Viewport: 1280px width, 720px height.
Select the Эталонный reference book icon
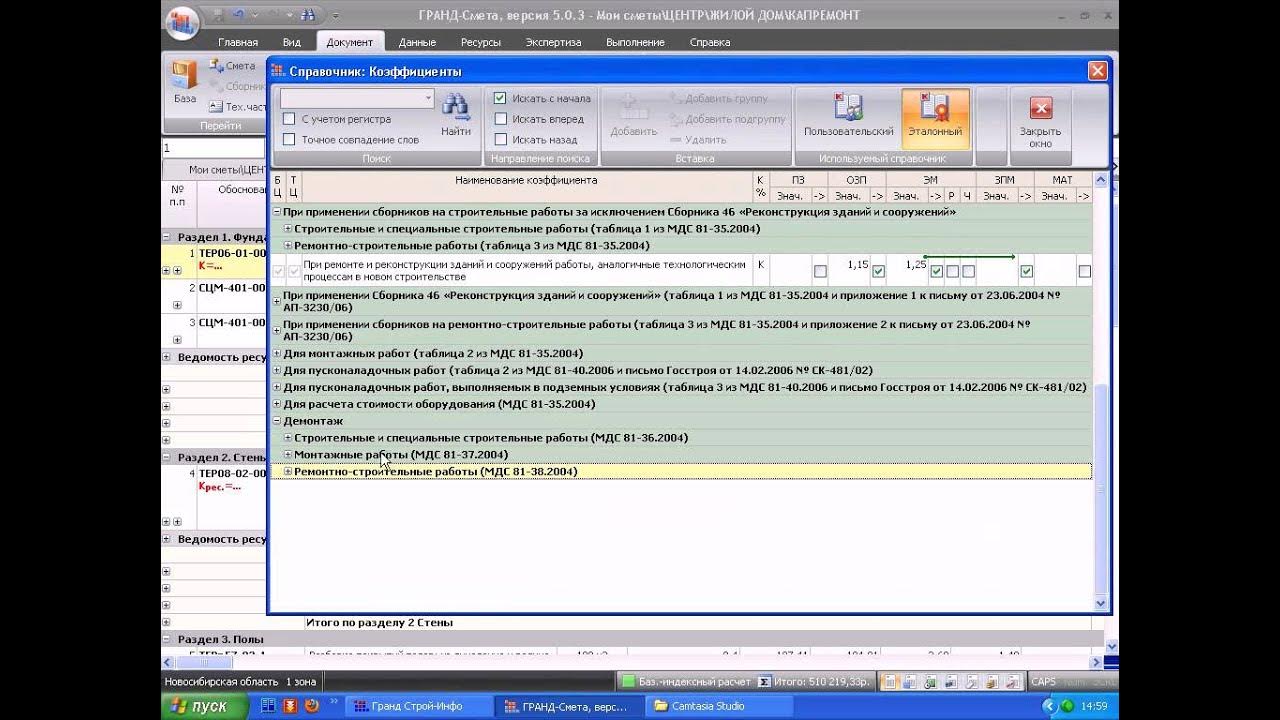click(x=935, y=107)
